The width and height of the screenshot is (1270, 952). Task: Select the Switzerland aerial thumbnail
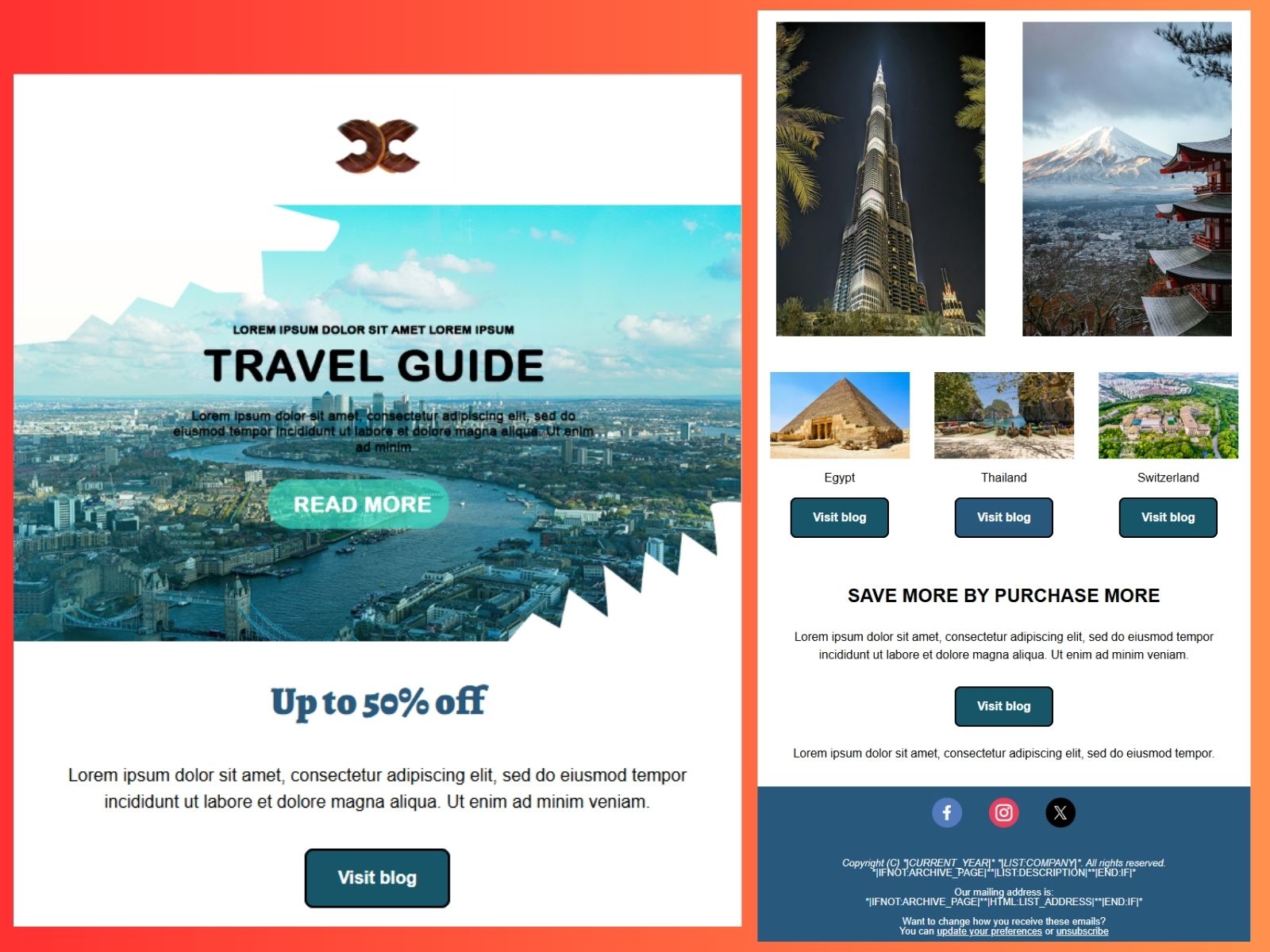pos(1168,415)
